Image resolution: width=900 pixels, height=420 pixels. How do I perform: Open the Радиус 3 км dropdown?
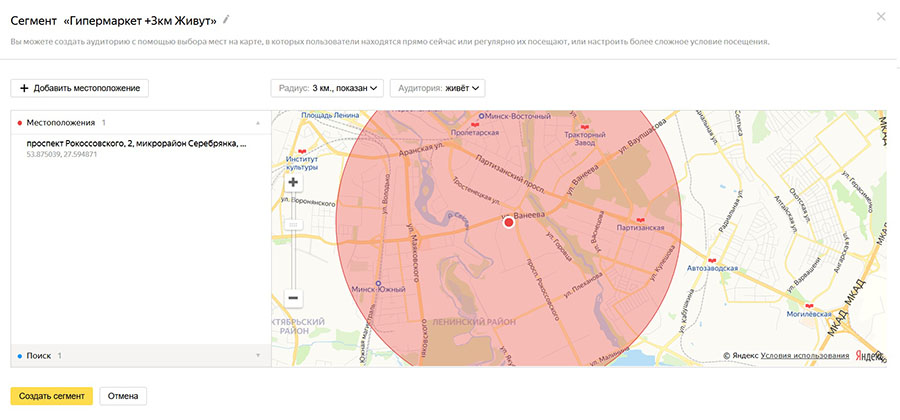[327, 88]
